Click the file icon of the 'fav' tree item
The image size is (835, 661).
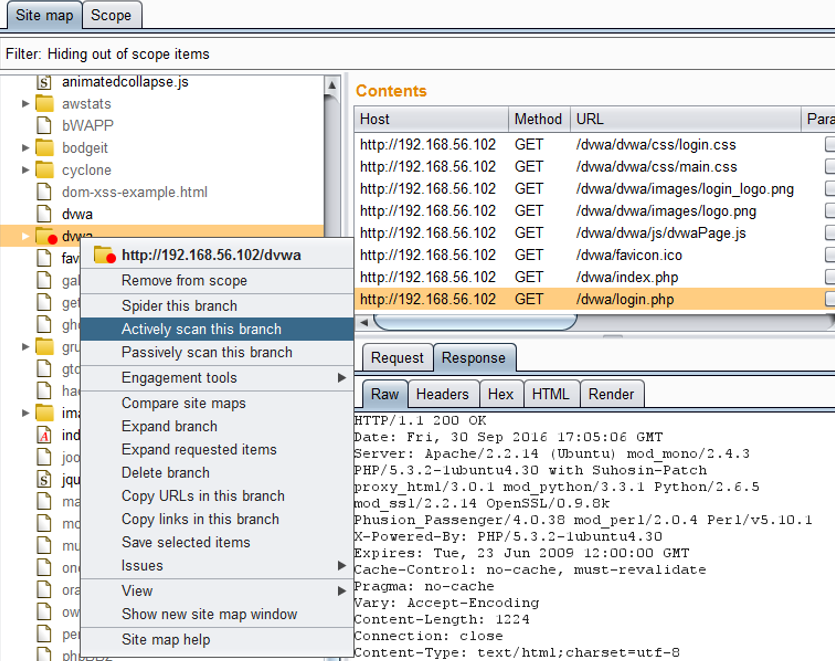pos(44,258)
